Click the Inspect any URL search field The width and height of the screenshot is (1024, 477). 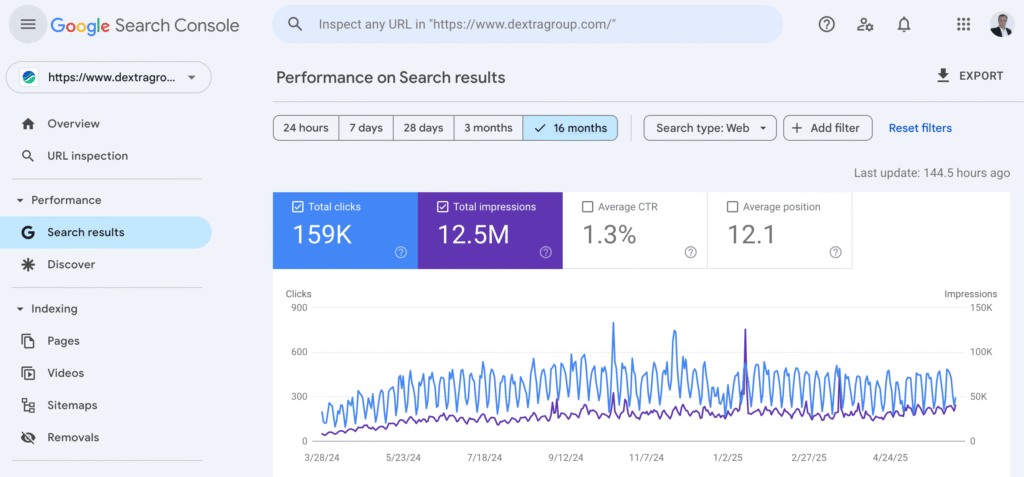[x=528, y=24]
